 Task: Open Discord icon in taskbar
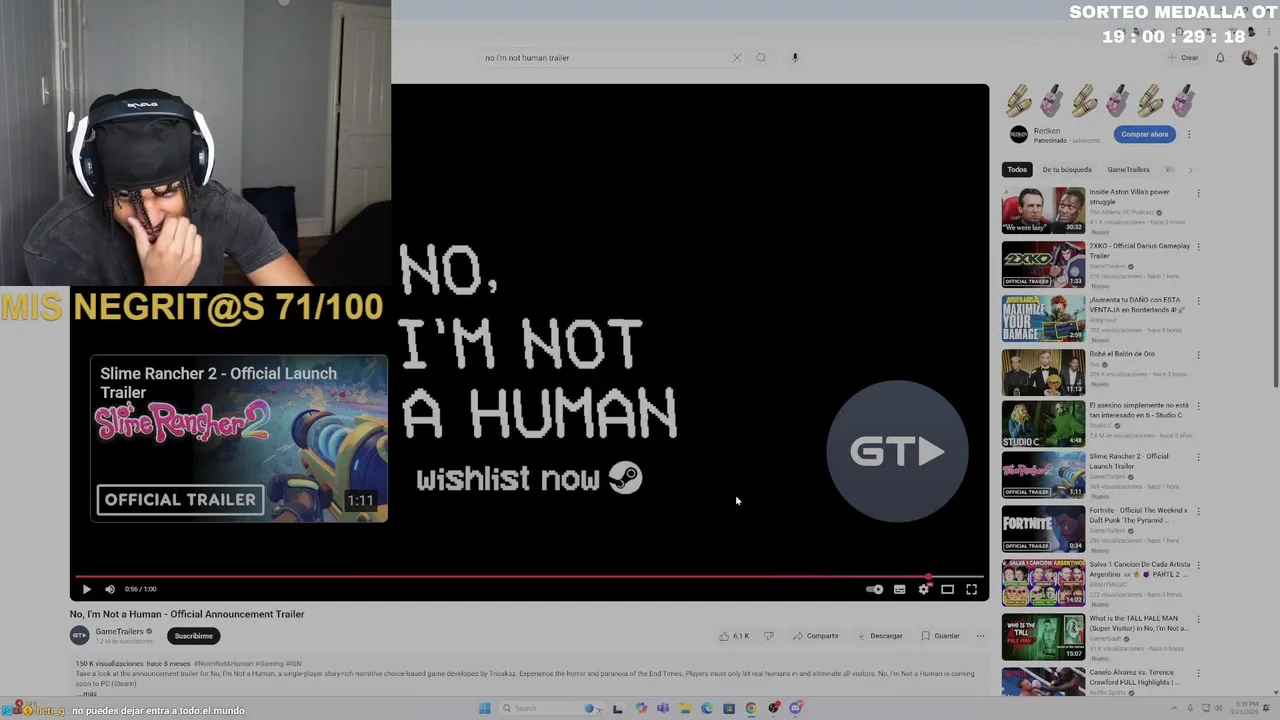pyautogui.click(x=796, y=708)
